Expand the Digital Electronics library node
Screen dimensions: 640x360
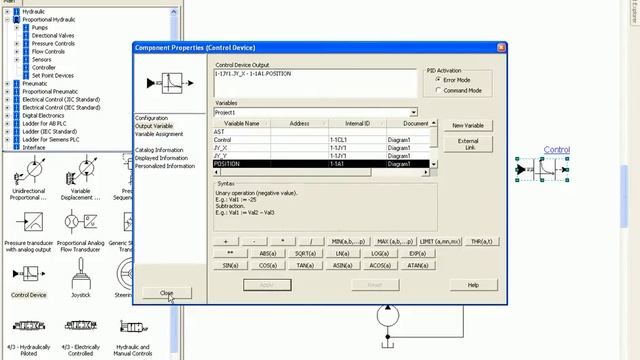7,116
